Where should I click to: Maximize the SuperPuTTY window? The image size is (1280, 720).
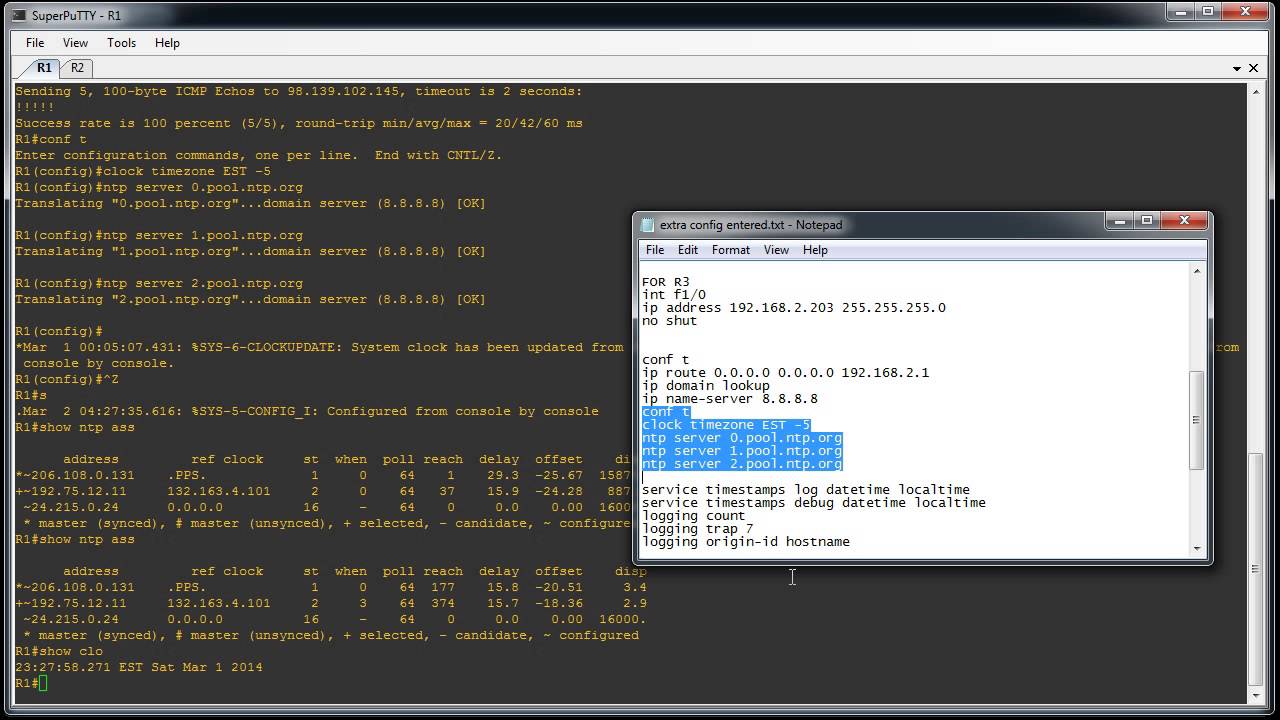point(1209,11)
